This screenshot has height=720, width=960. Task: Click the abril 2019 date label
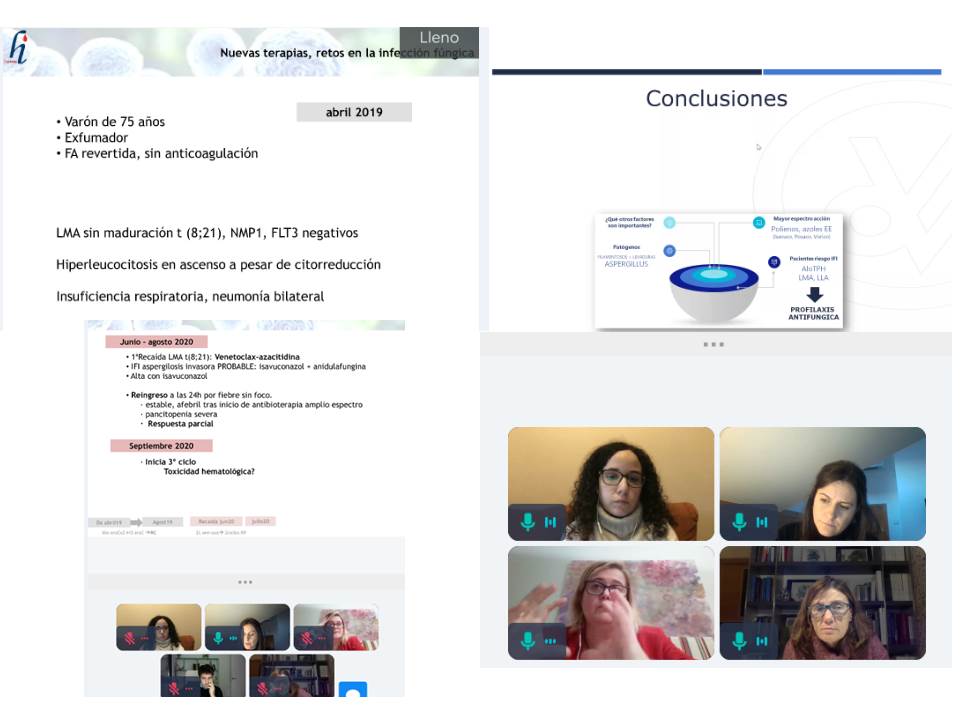point(354,112)
